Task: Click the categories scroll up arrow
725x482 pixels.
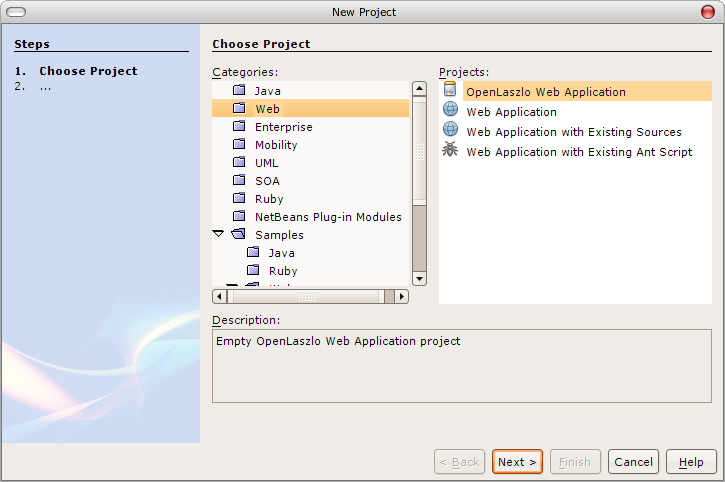Action: point(419,88)
